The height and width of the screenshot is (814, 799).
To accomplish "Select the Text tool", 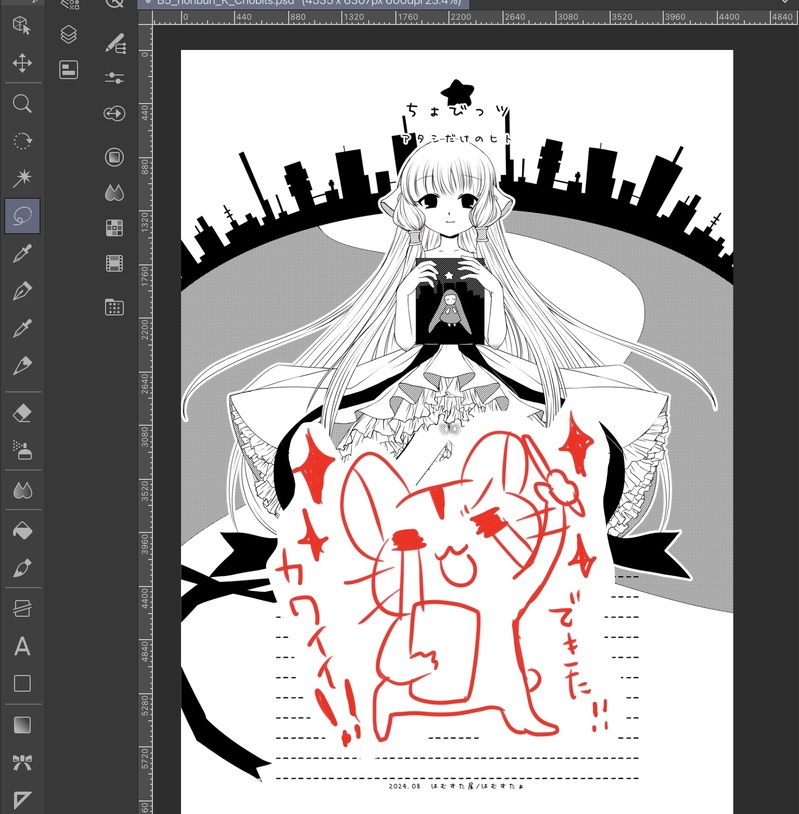I will click(22, 646).
